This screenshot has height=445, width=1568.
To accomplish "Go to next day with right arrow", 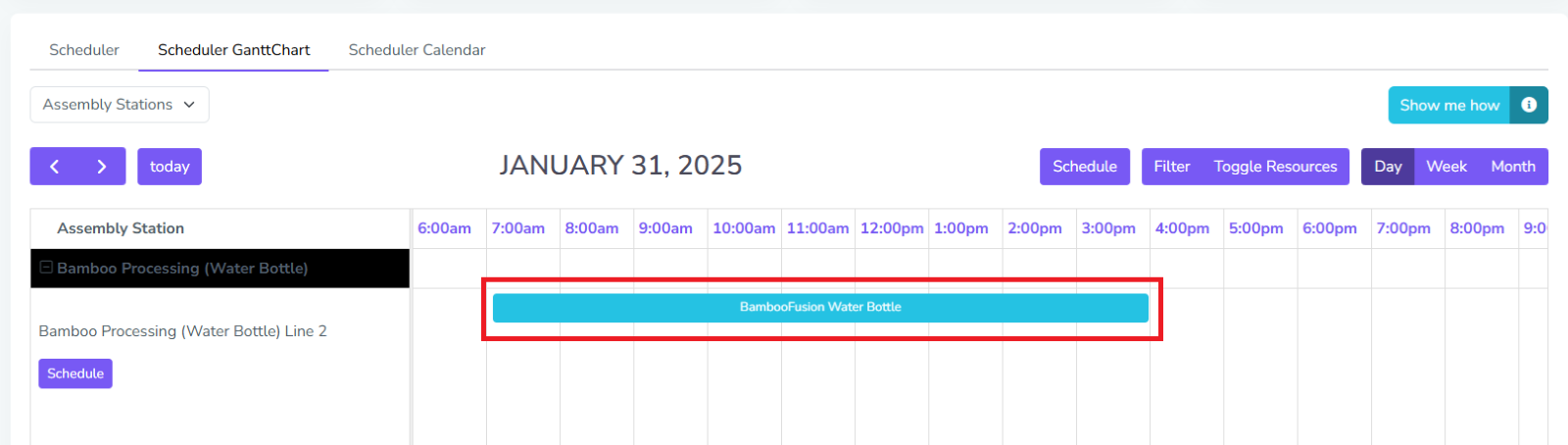I will pos(101,167).
